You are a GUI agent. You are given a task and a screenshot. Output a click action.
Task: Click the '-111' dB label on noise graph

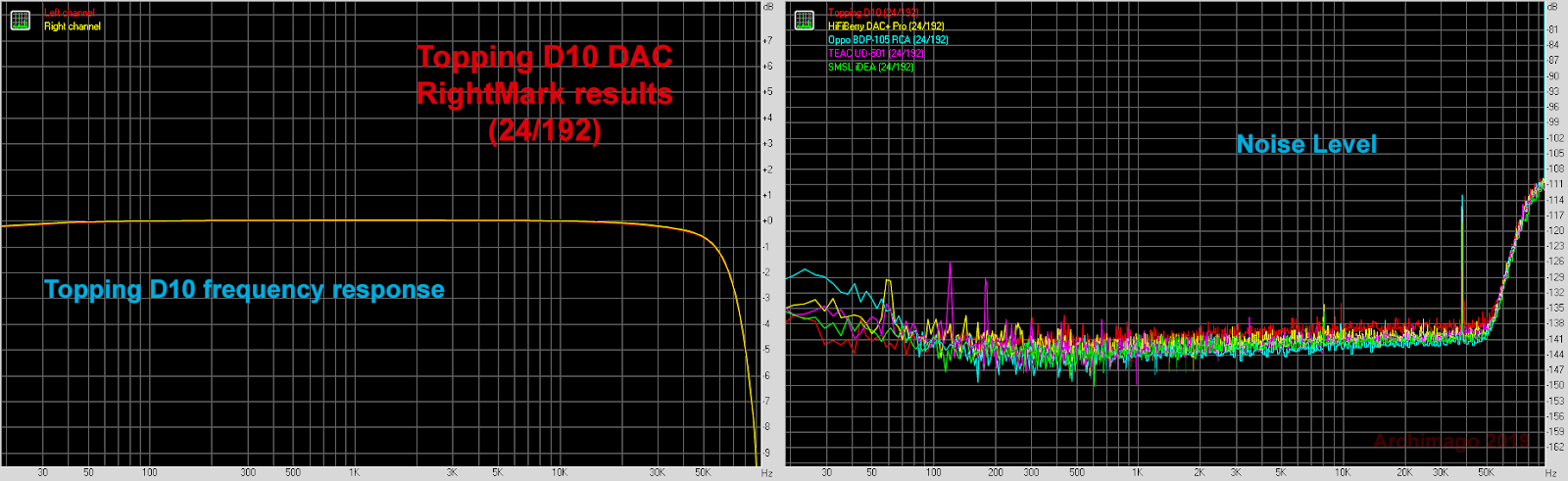point(1555,184)
